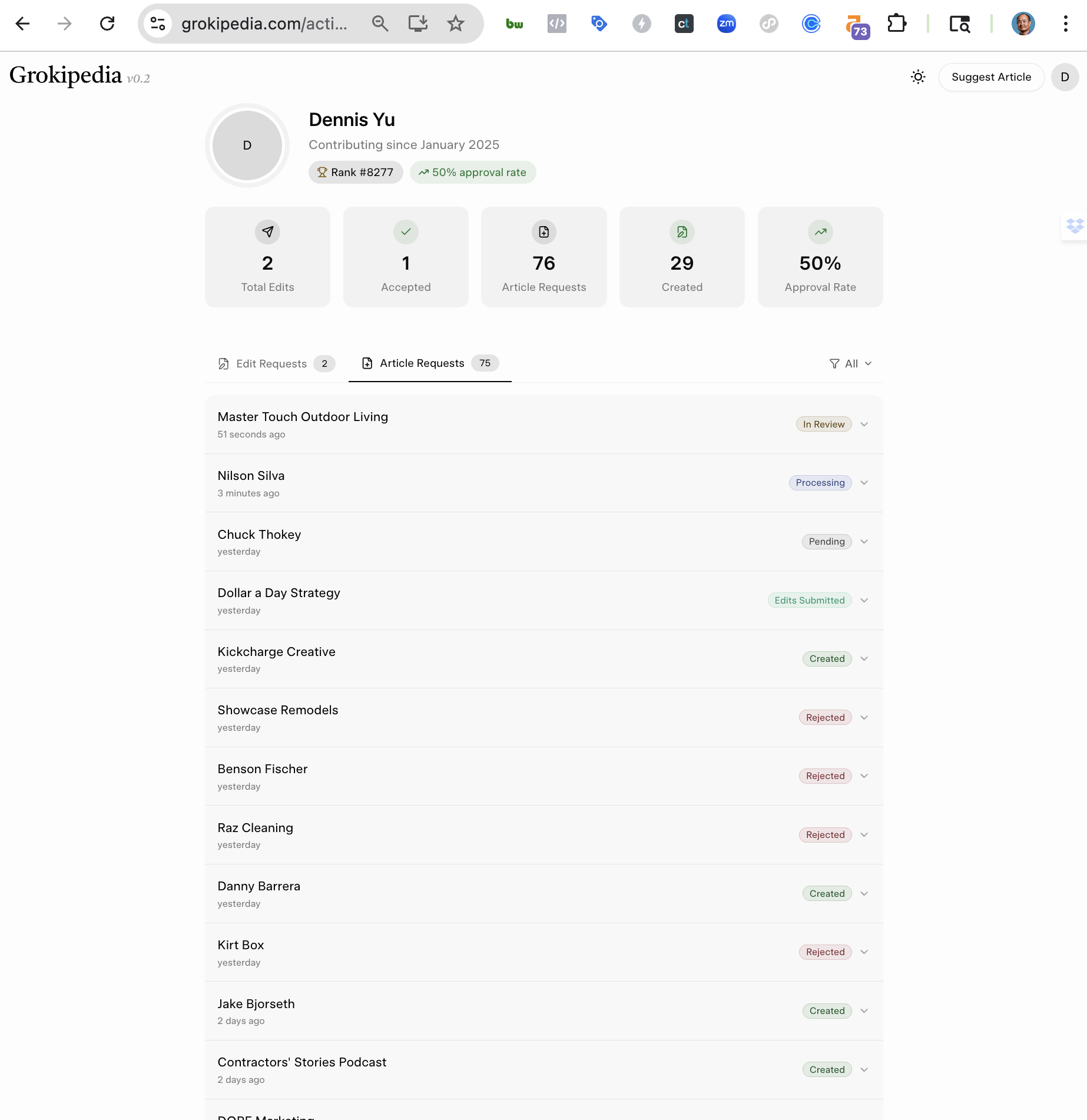Open the code brackets extension icon
1087x1120 pixels.
[557, 24]
